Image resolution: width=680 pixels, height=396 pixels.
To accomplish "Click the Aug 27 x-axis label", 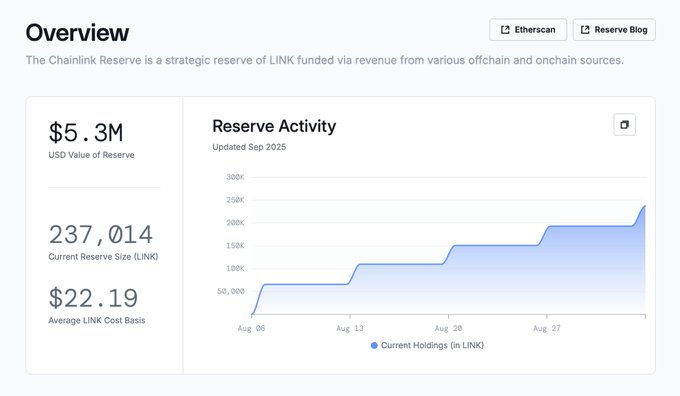I will [547, 328].
